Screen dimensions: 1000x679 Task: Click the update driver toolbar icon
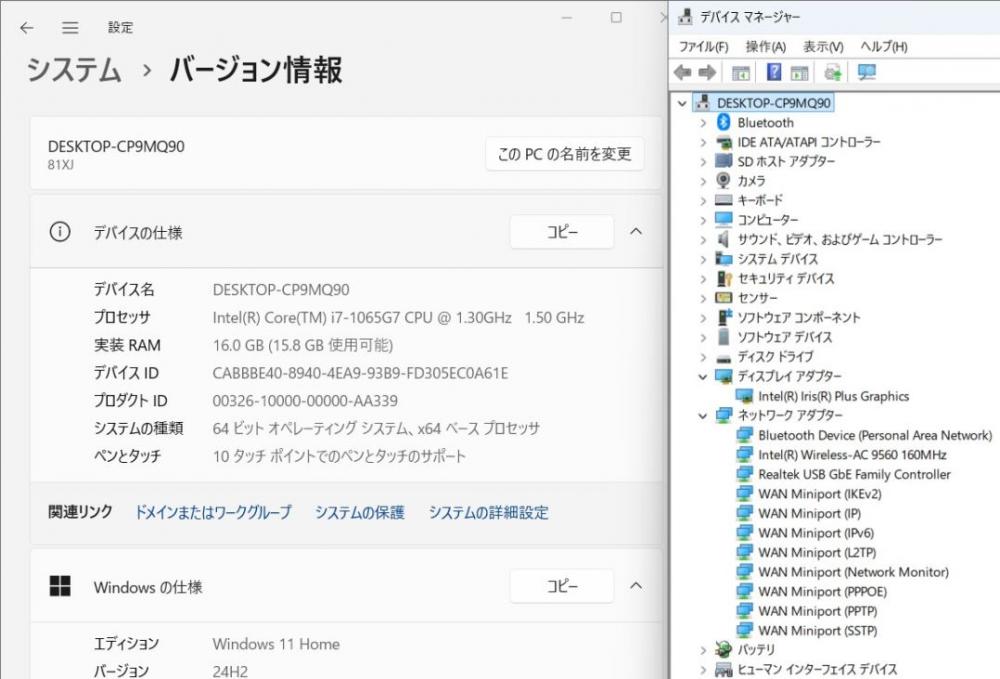[x=832, y=73]
